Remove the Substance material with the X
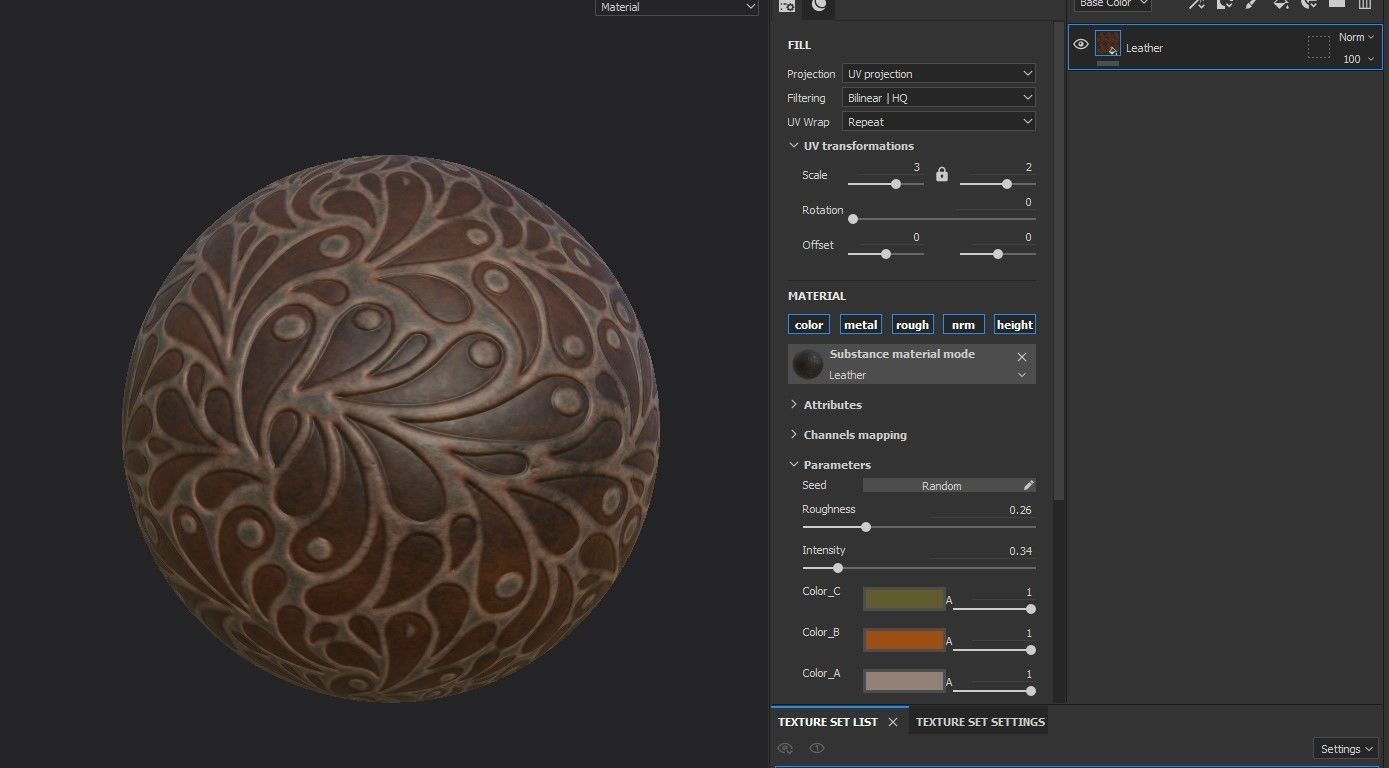Viewport: 1389px width, 768px height. pos(1022,357)
